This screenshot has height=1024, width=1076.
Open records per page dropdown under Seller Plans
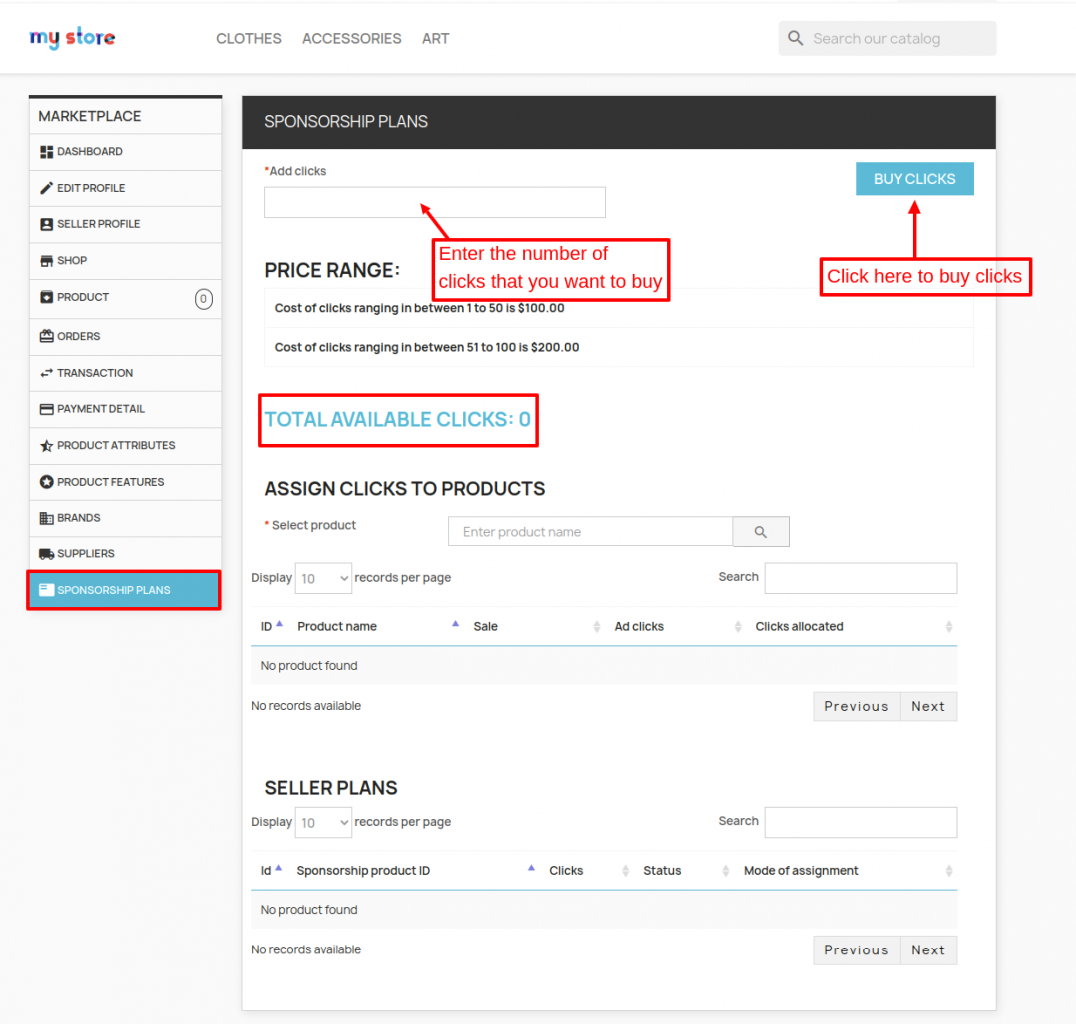323,822
